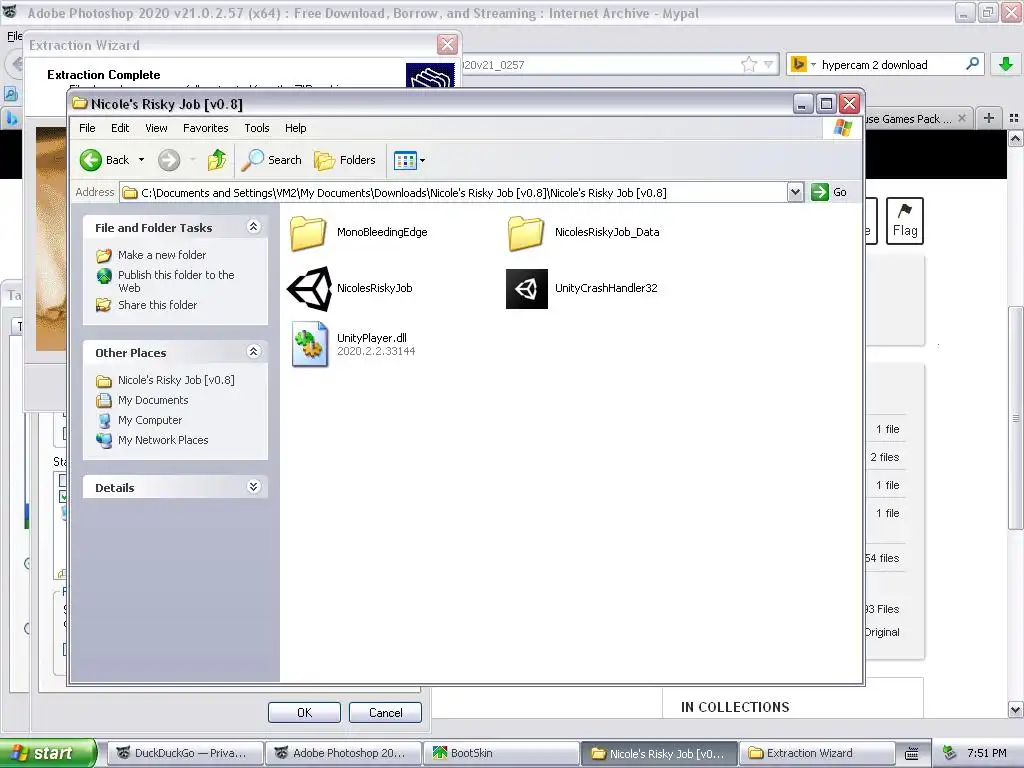The height and width of the screenshot is (768, 1024).
Task: Open the Address bar dropdown
Action: pyautogui.click(x=795, y=193)
